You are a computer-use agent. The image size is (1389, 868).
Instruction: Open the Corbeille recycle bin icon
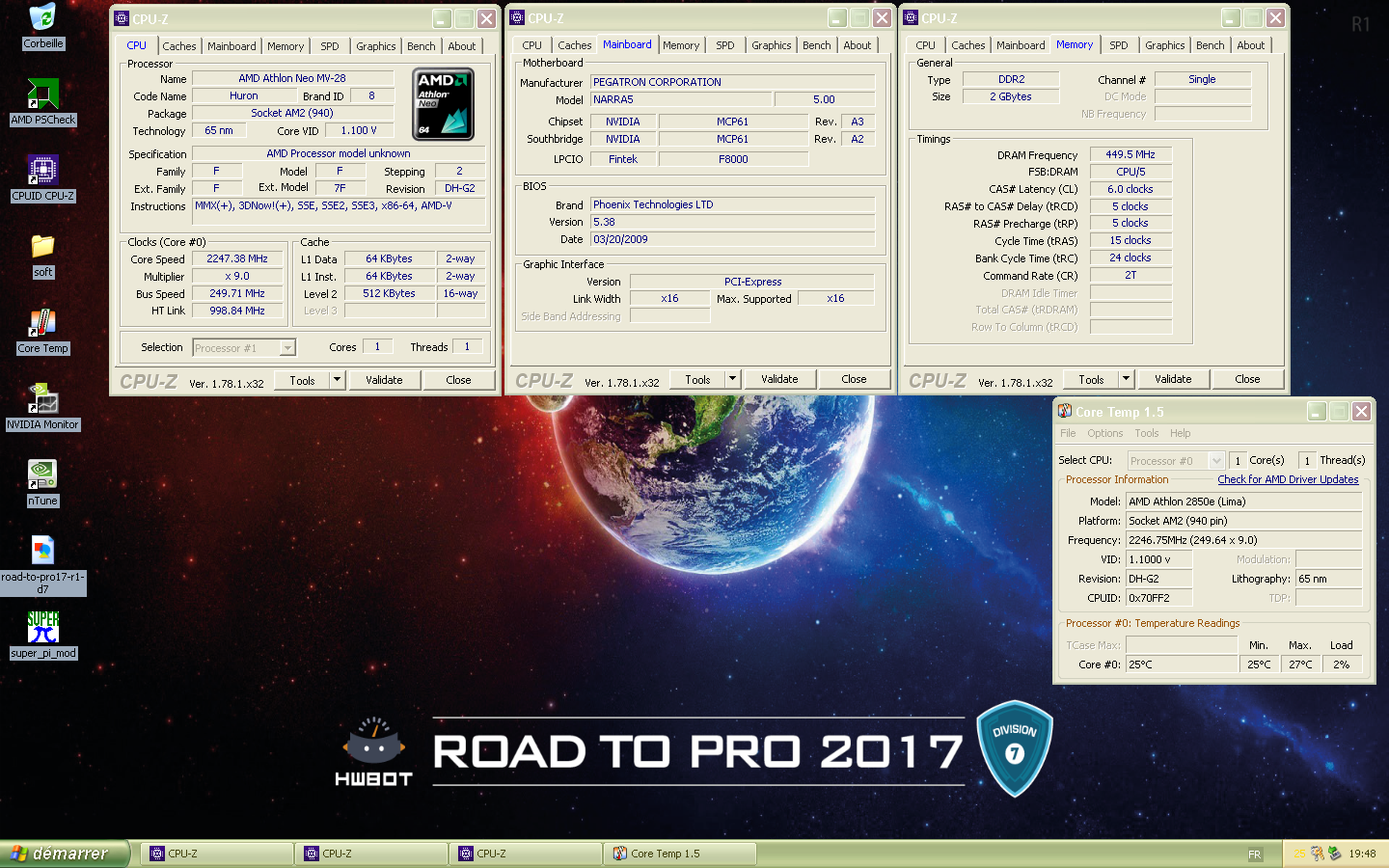pyautogui.click(x=42, y=26)
